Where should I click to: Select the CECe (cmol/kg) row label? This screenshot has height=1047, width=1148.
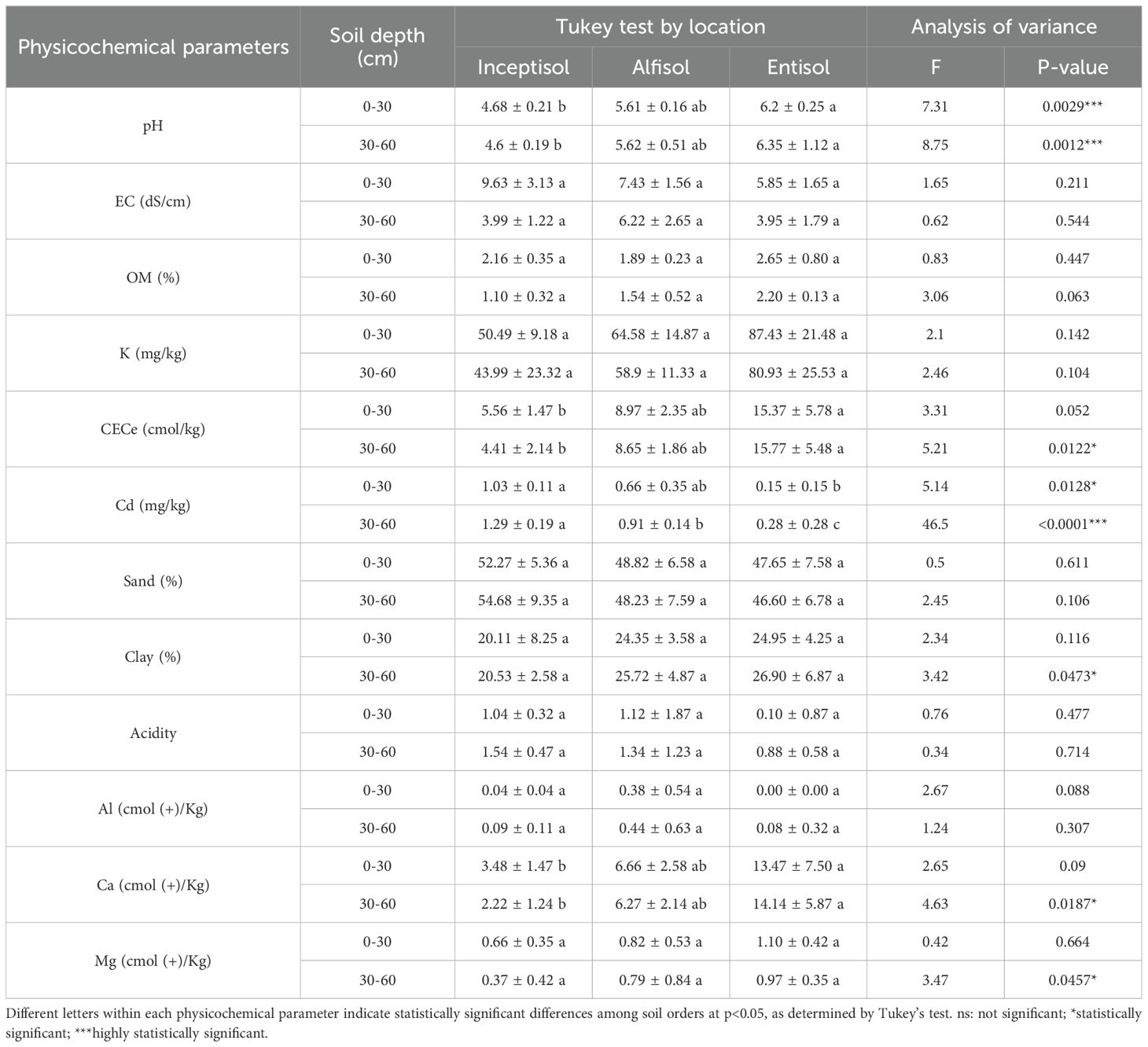[x=153, y=429]
